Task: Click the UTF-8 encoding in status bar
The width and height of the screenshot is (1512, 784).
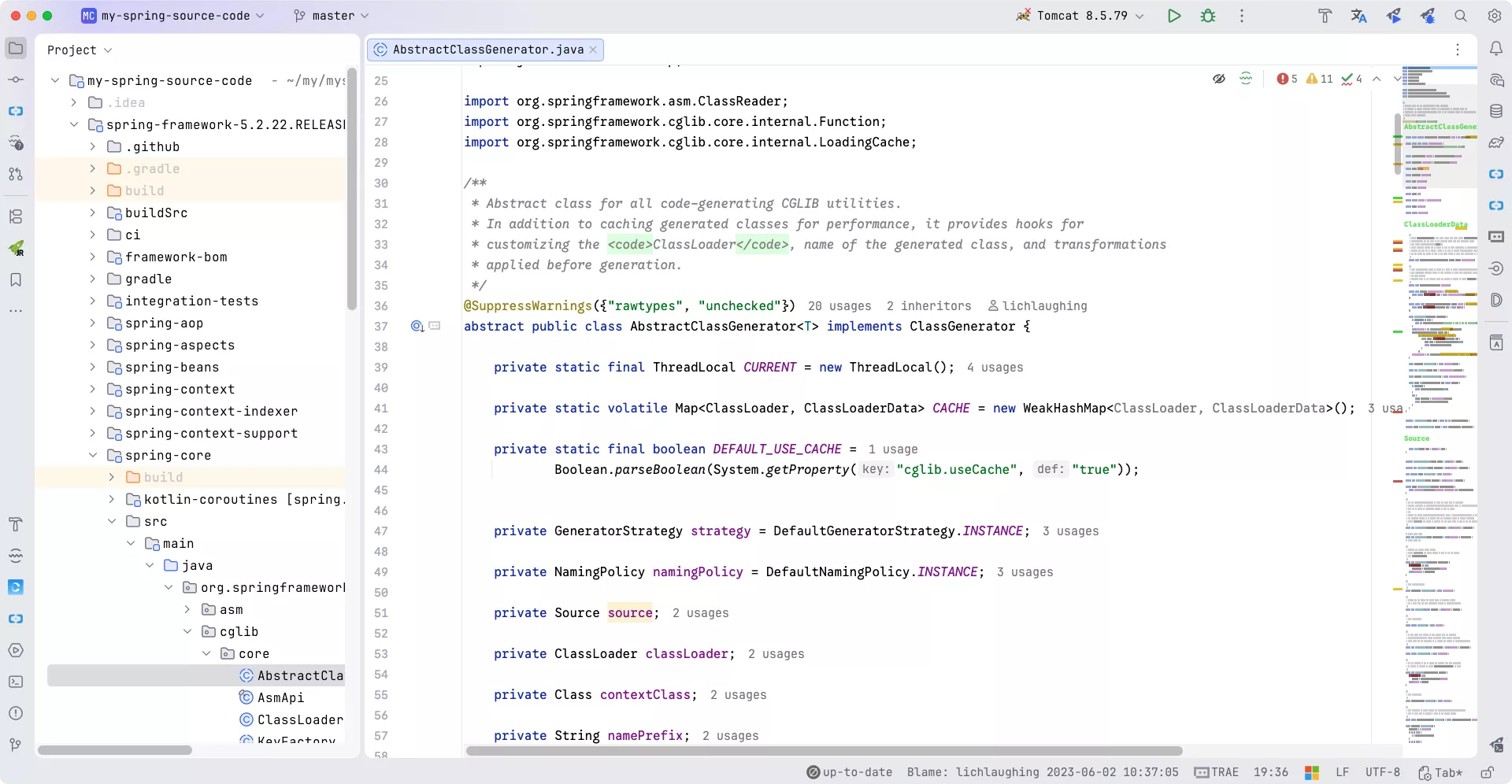Action: [x=1383, y=772]
